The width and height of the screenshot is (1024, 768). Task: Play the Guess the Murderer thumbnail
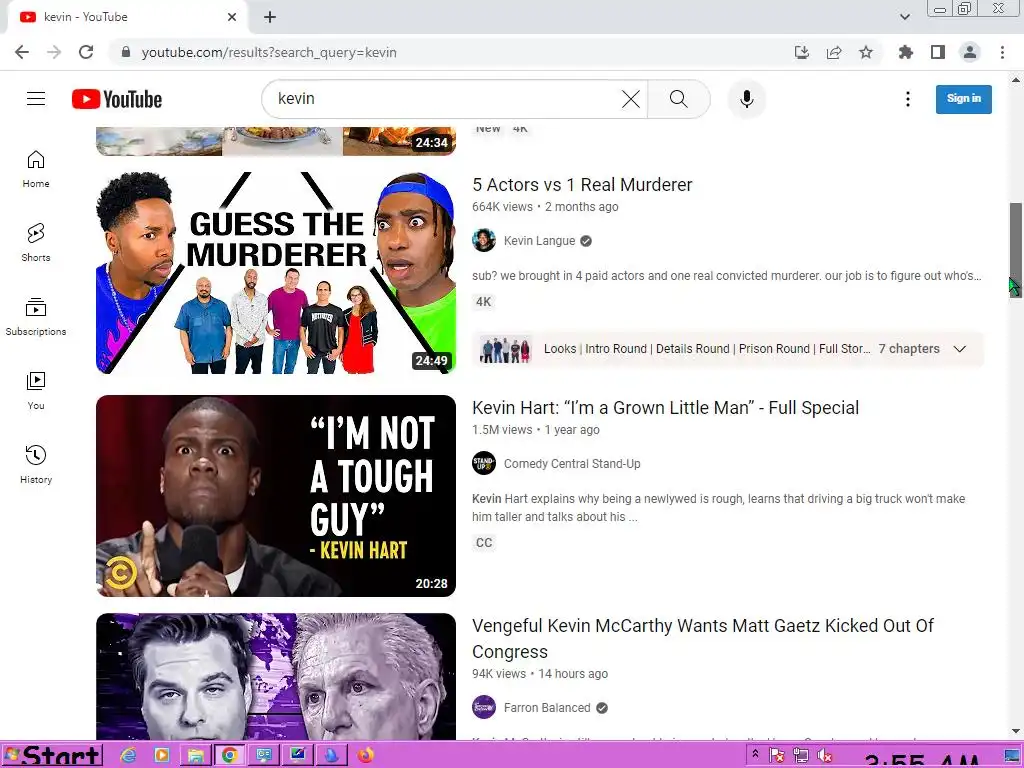(x=276, y=273)
